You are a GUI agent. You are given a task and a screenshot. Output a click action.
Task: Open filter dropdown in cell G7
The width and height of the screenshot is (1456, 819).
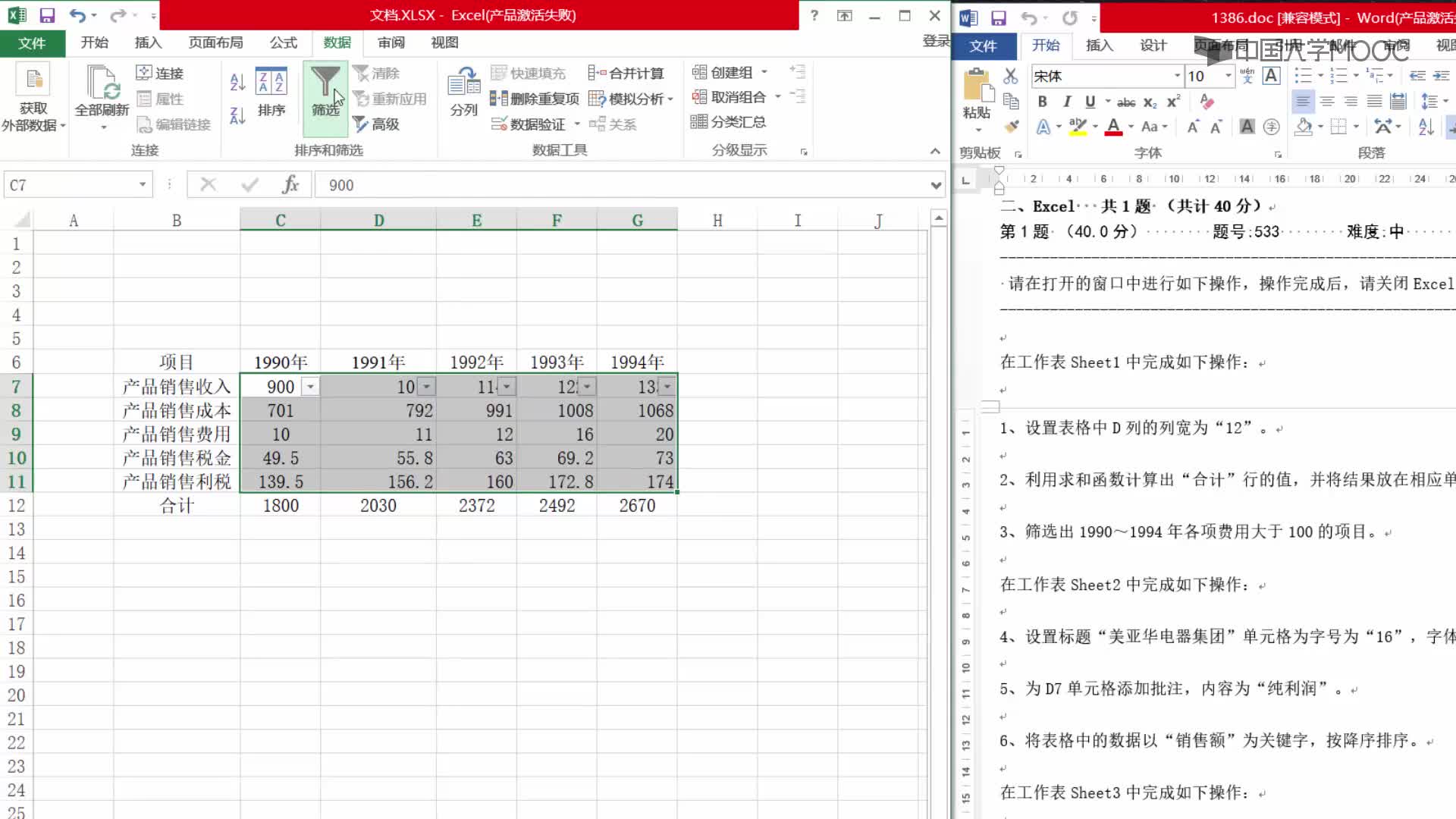click(x=667, y=387)
